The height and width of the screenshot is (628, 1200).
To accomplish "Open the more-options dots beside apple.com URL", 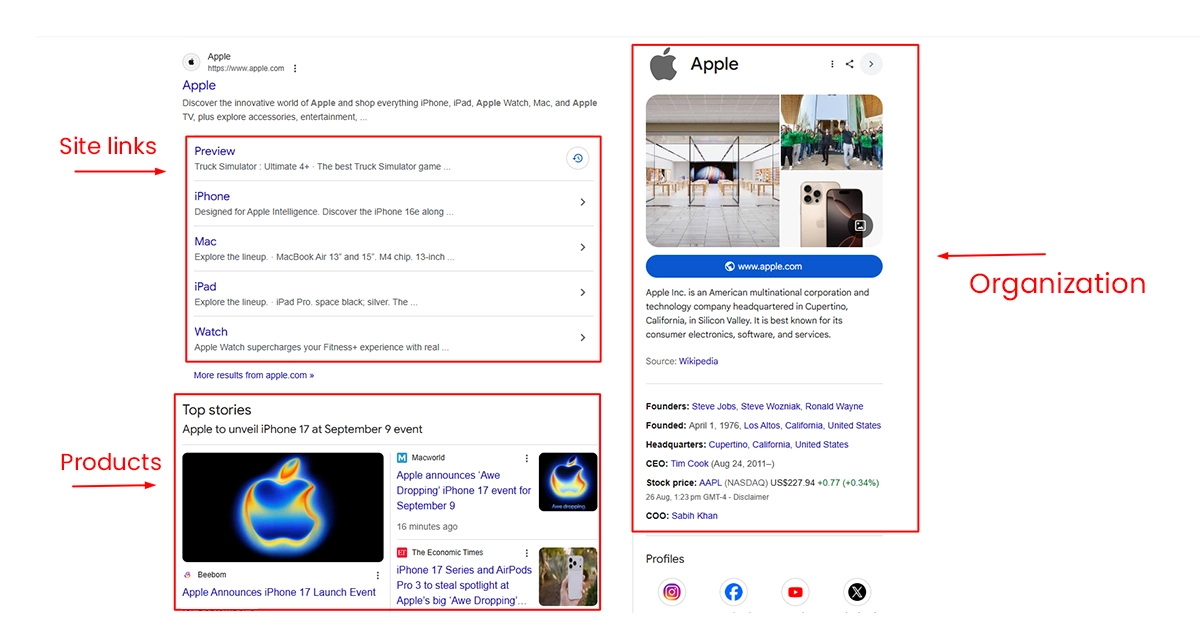I will [x=295, y=69].
